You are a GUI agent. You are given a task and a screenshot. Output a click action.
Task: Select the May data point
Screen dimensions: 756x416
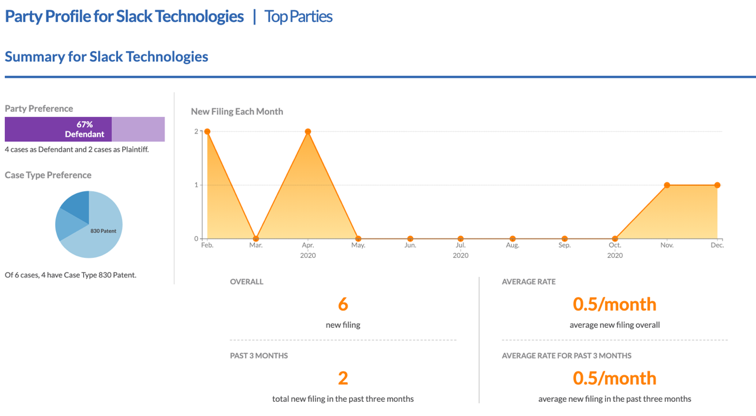(358, 239)
